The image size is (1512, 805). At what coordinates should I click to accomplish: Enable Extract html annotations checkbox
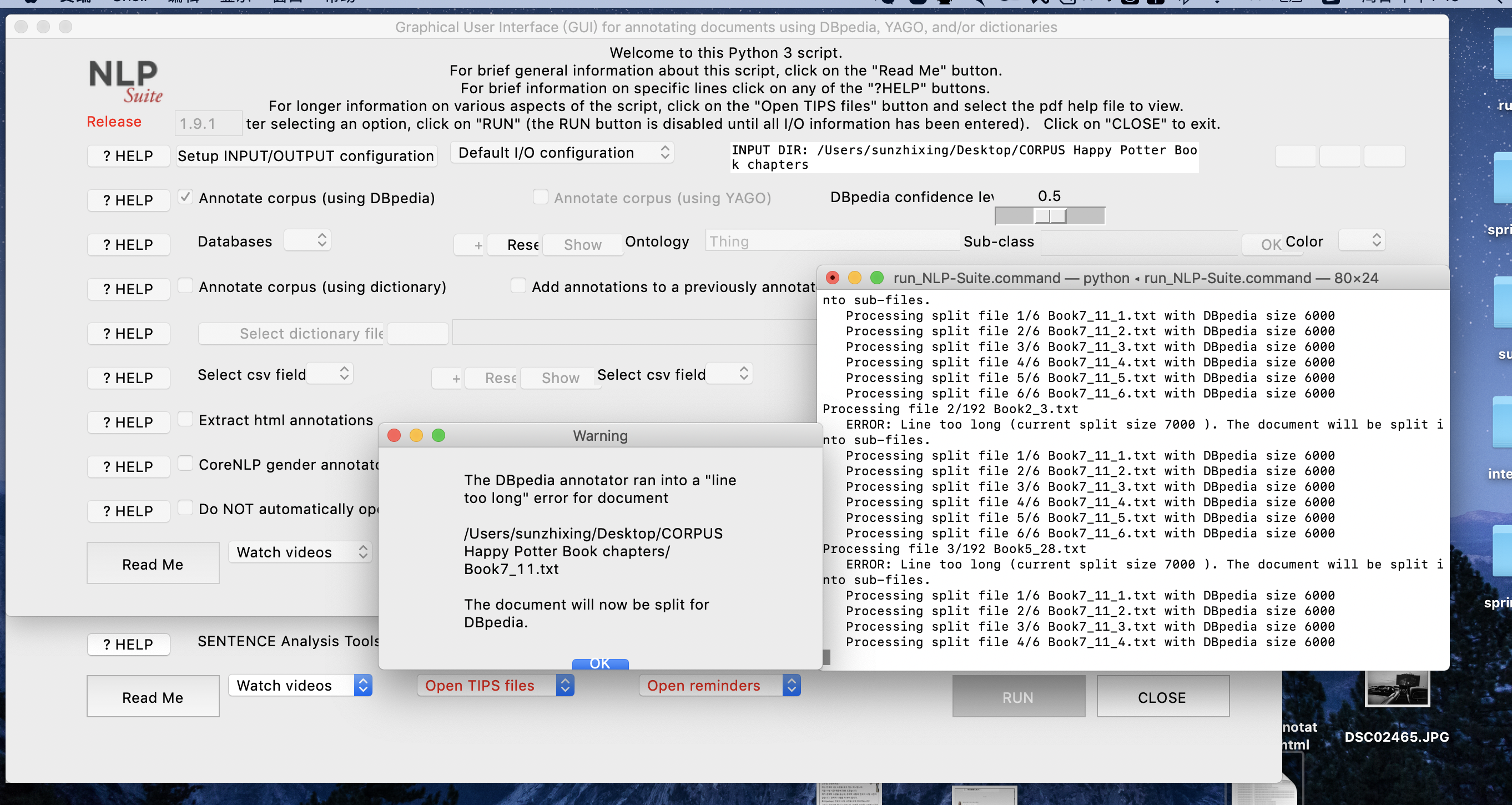pos(185,419)
